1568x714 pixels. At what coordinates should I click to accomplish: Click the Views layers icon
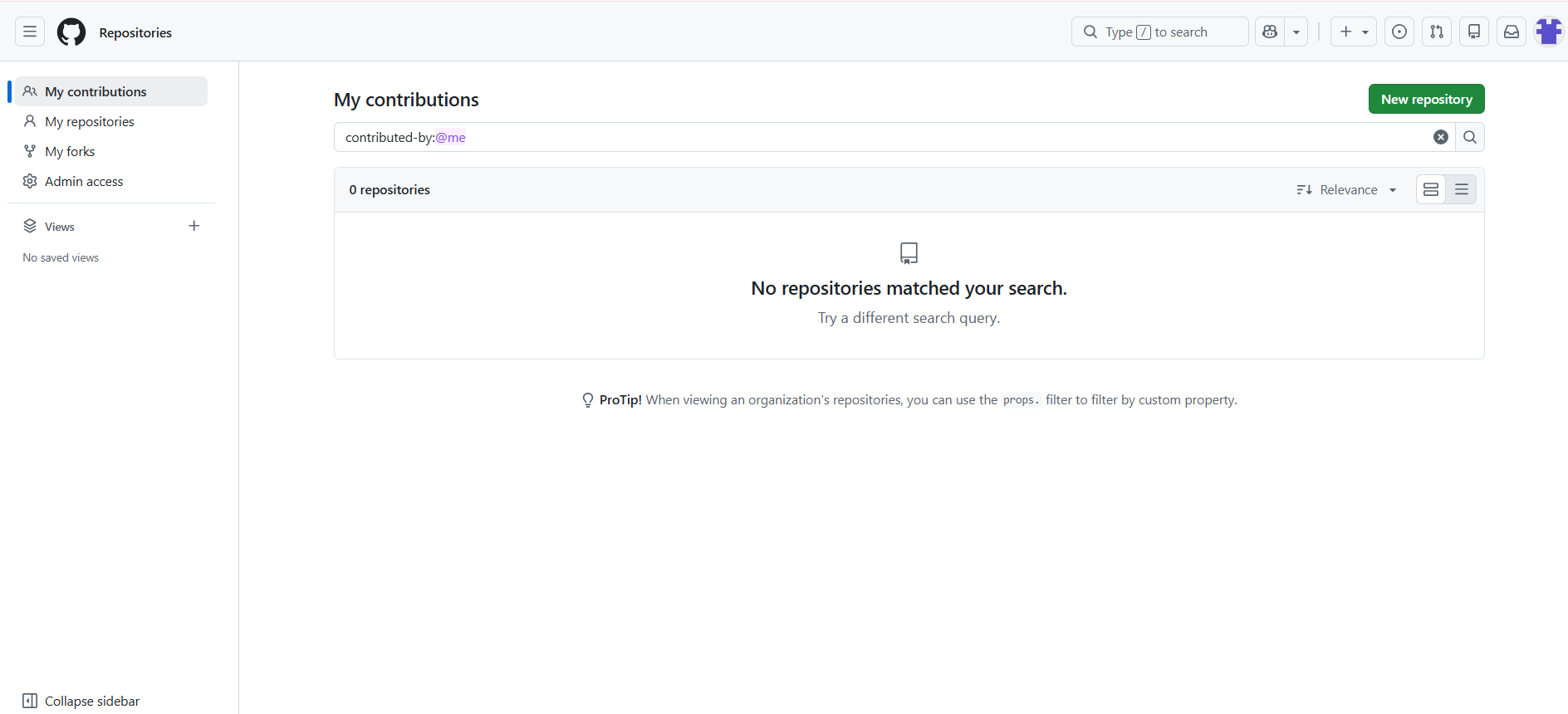[x=30, y=226]
